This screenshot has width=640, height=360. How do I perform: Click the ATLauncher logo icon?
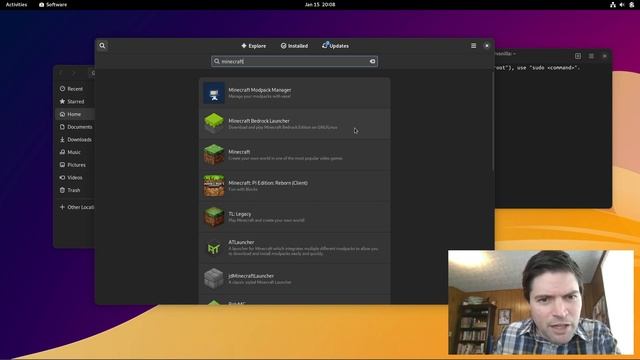[214, 248]
